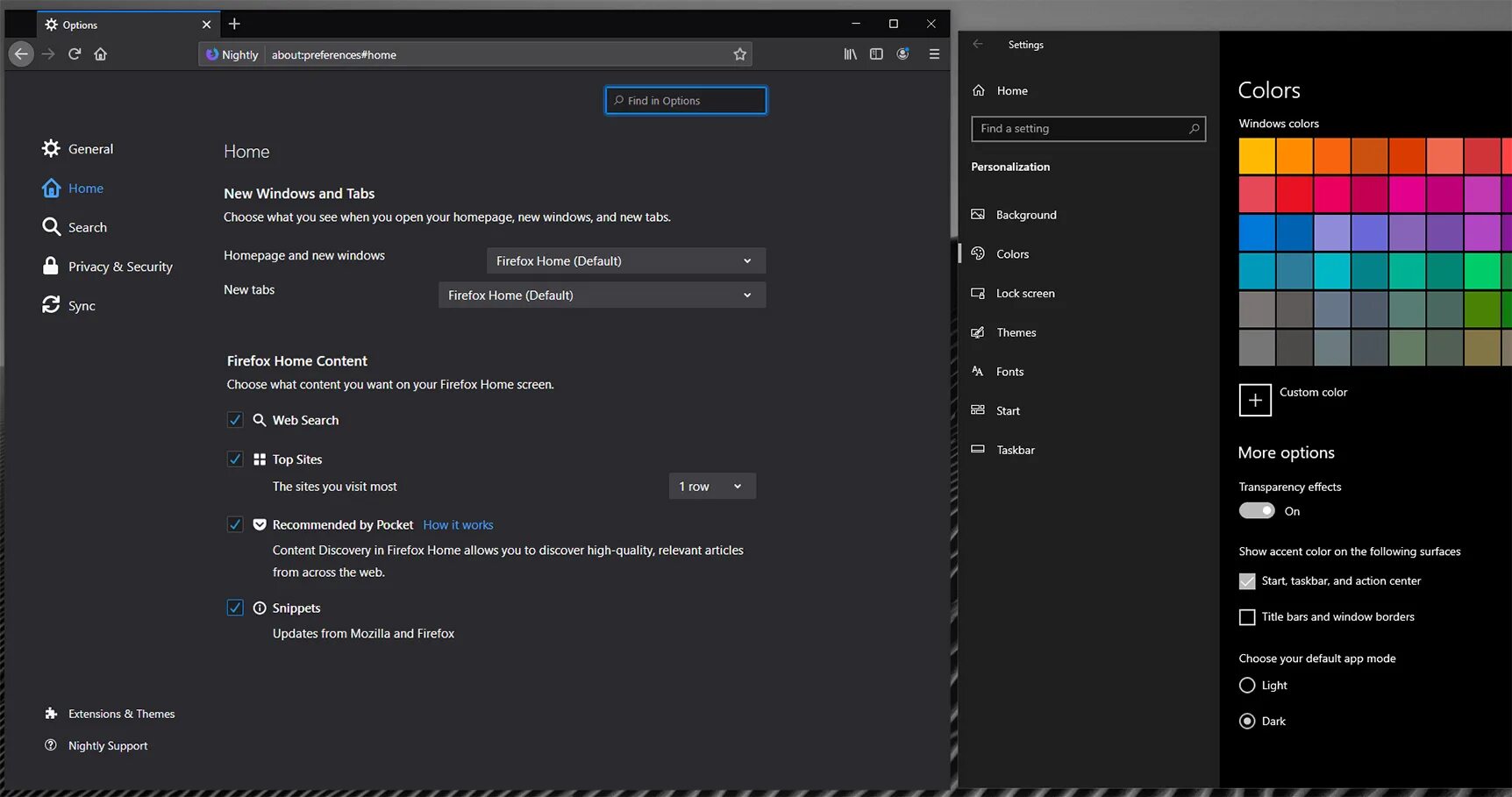
Task: Go back with the Firefox back arrow
Action: pyautogui.click(x=21, y=54)
